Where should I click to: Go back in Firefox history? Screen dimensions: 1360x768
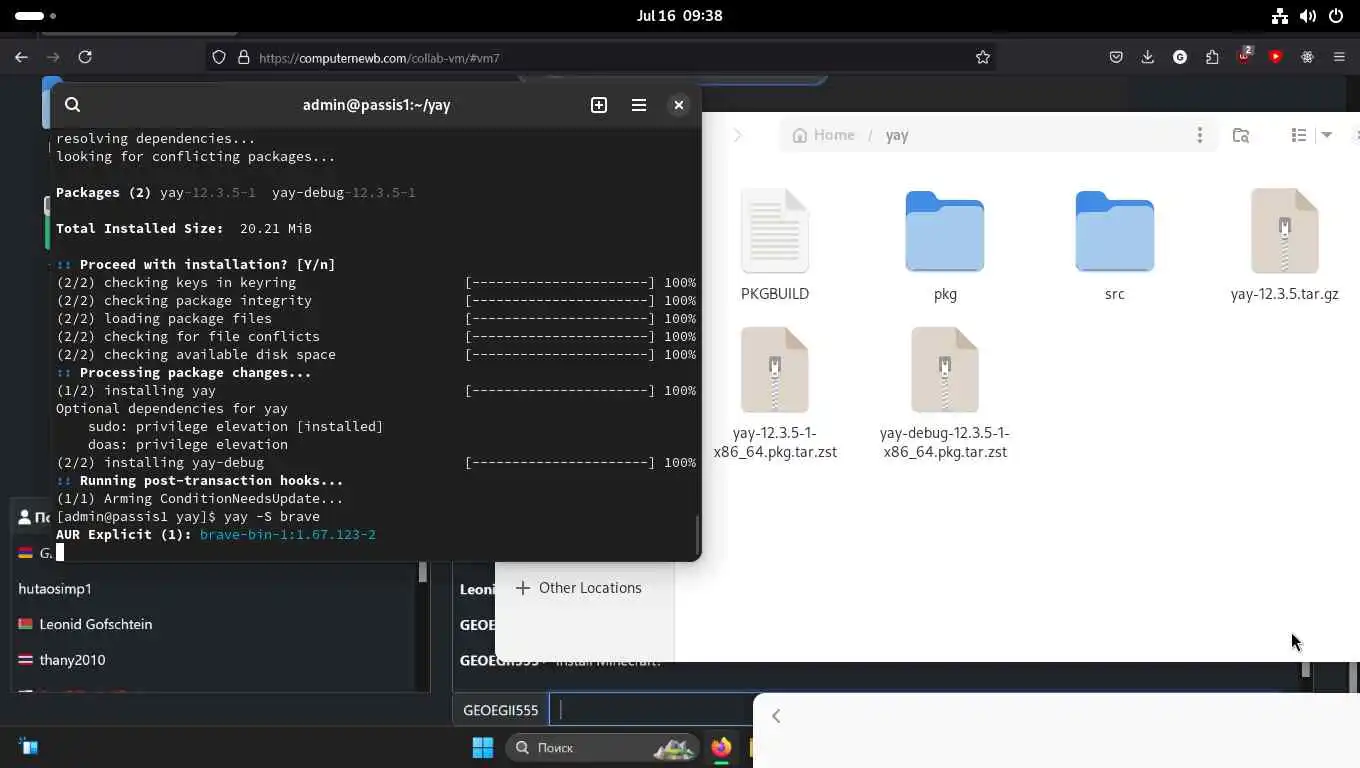tap(21, 57)
